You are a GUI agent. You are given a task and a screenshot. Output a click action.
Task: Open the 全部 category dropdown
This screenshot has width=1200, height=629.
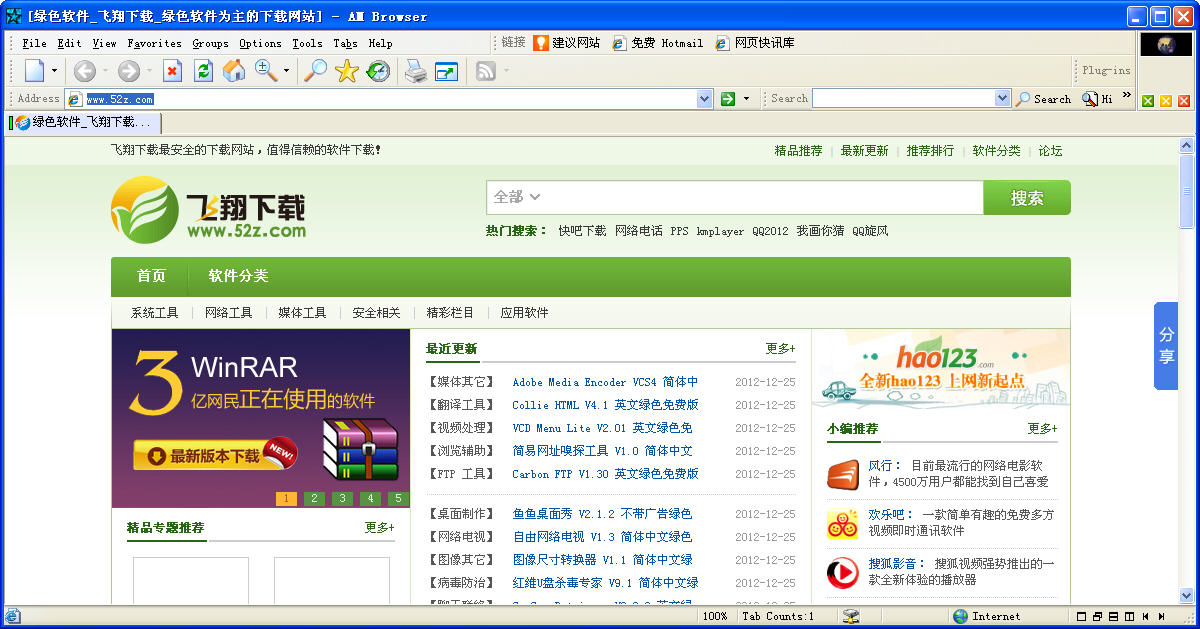click(x=517, y=197)
